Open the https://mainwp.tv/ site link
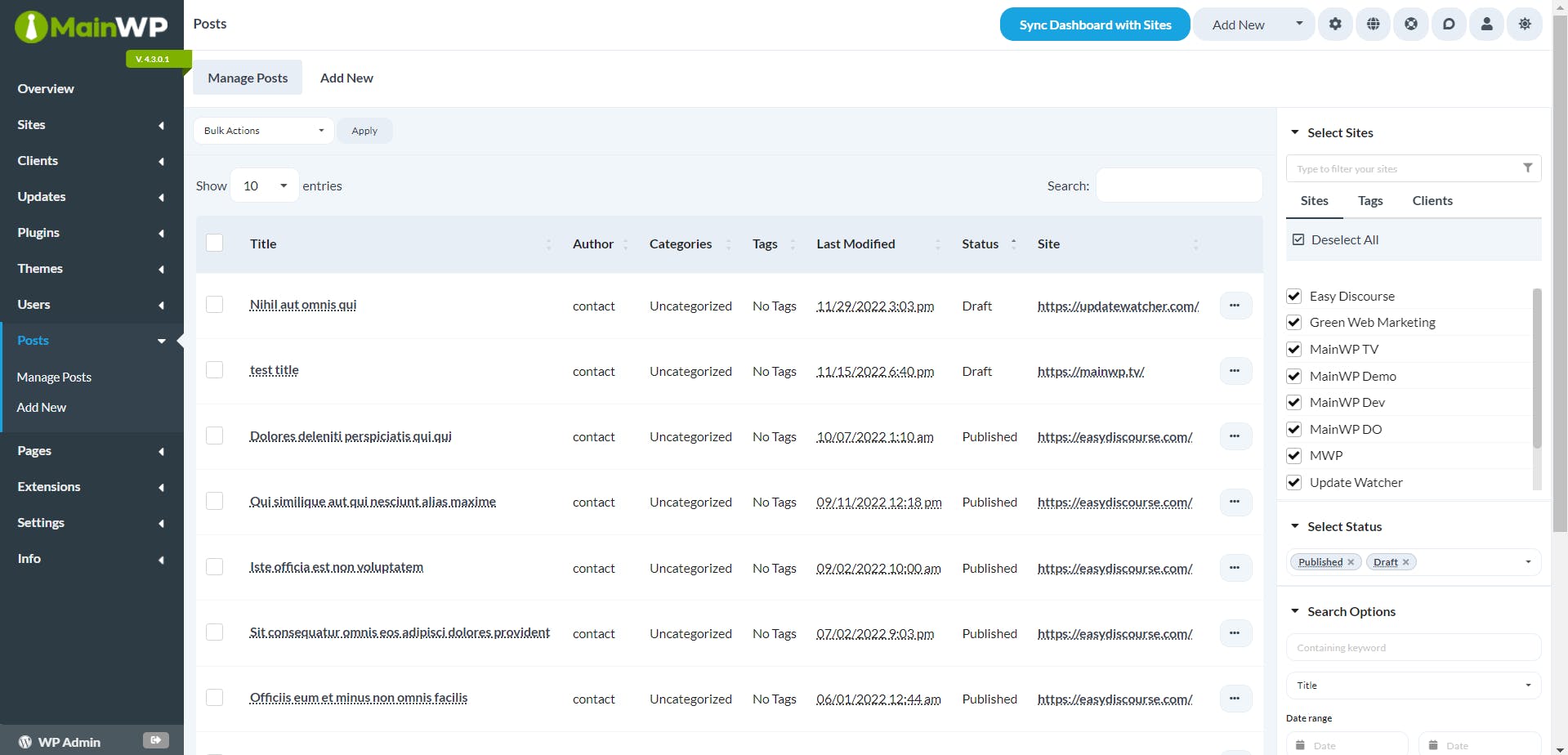1568x755 pixels. (1091, 372)
